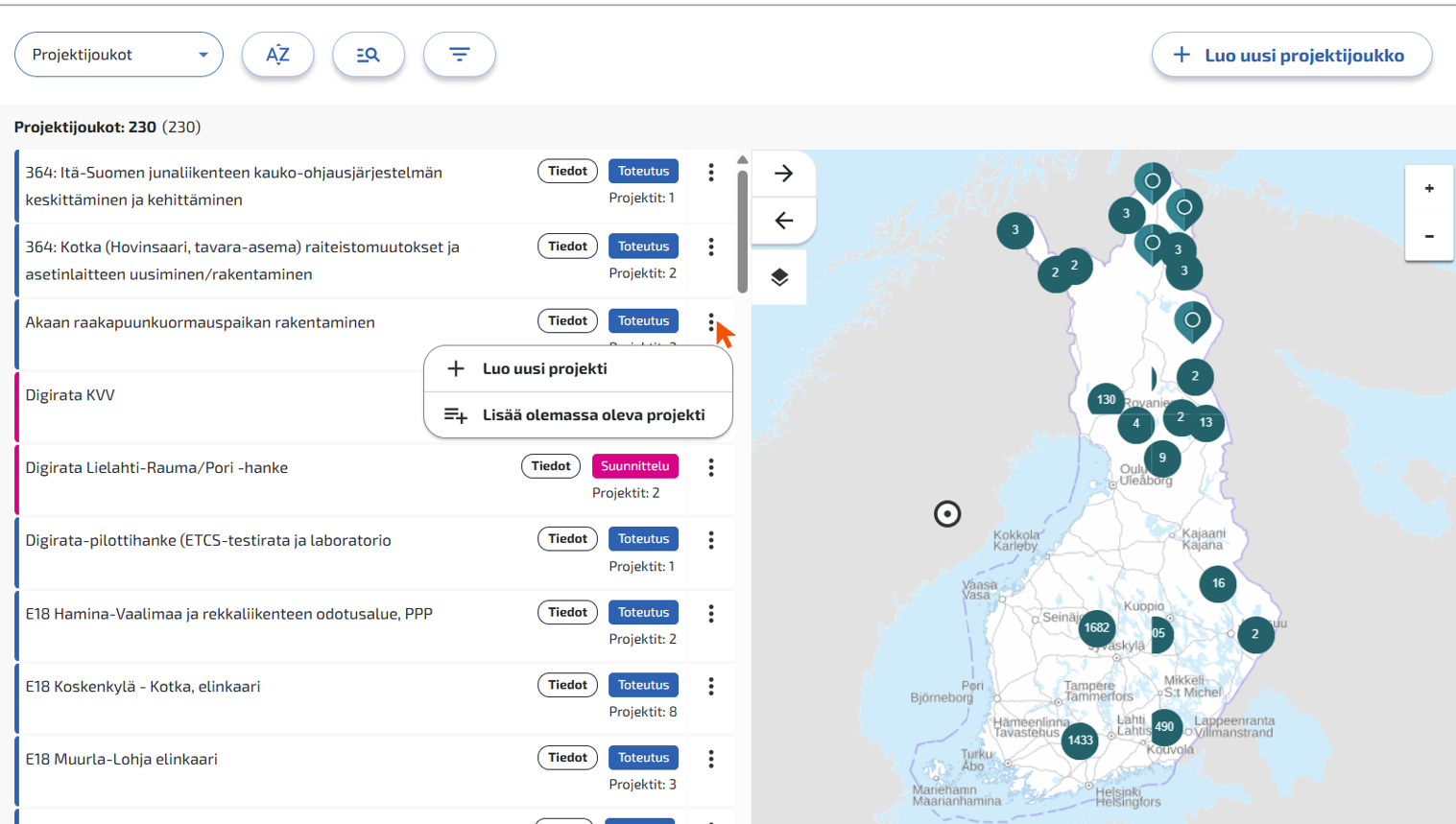
Task: Open three-dot menu for Itä-Suomen junaliikenteen row
Action: pyautogui.click(x=711, y=172)
